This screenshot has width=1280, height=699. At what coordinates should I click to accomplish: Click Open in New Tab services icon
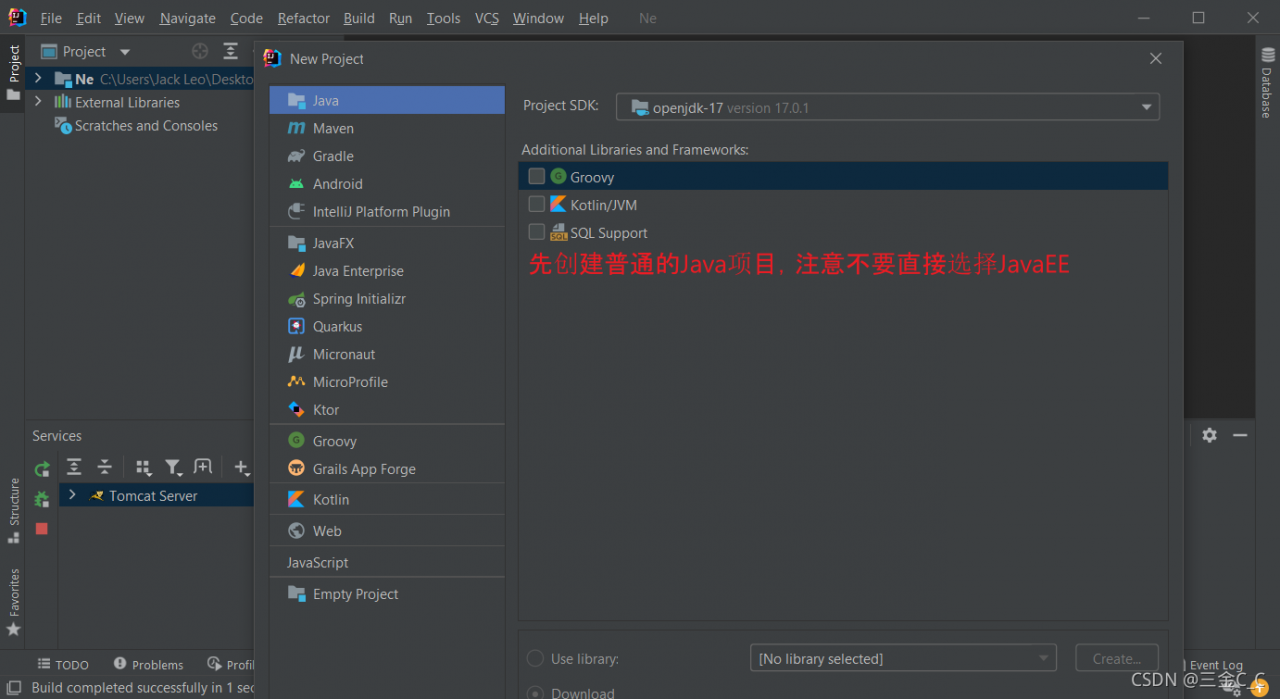tap(203, 467)
